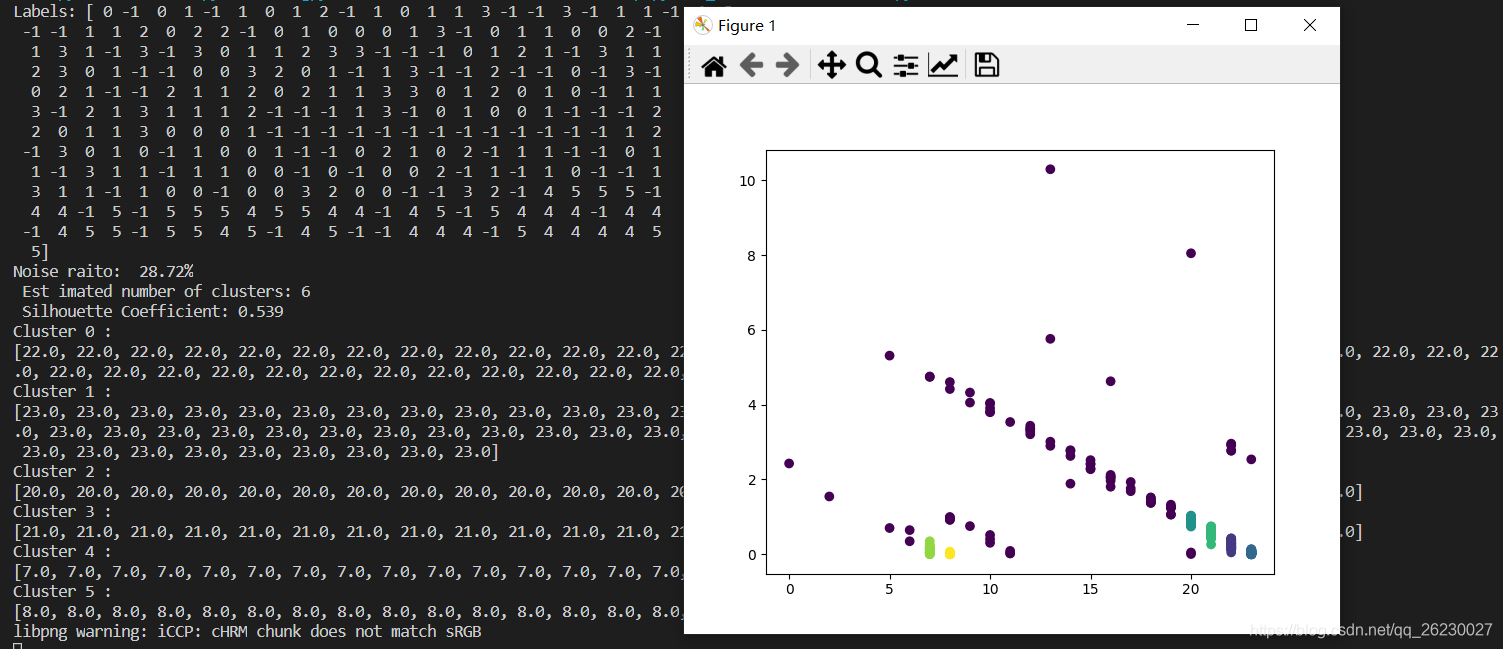Reset the plot to its original view using Home
This screenshot has width=1503, height=649.
point(713,66)
